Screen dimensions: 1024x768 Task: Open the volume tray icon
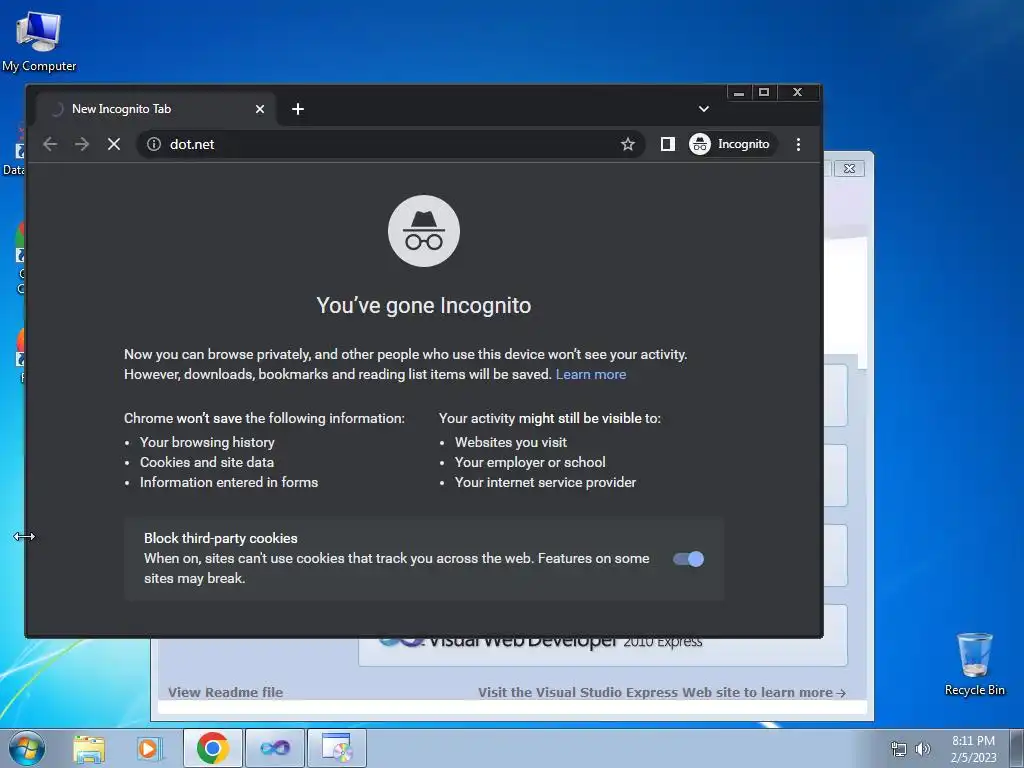pos(923,749)
